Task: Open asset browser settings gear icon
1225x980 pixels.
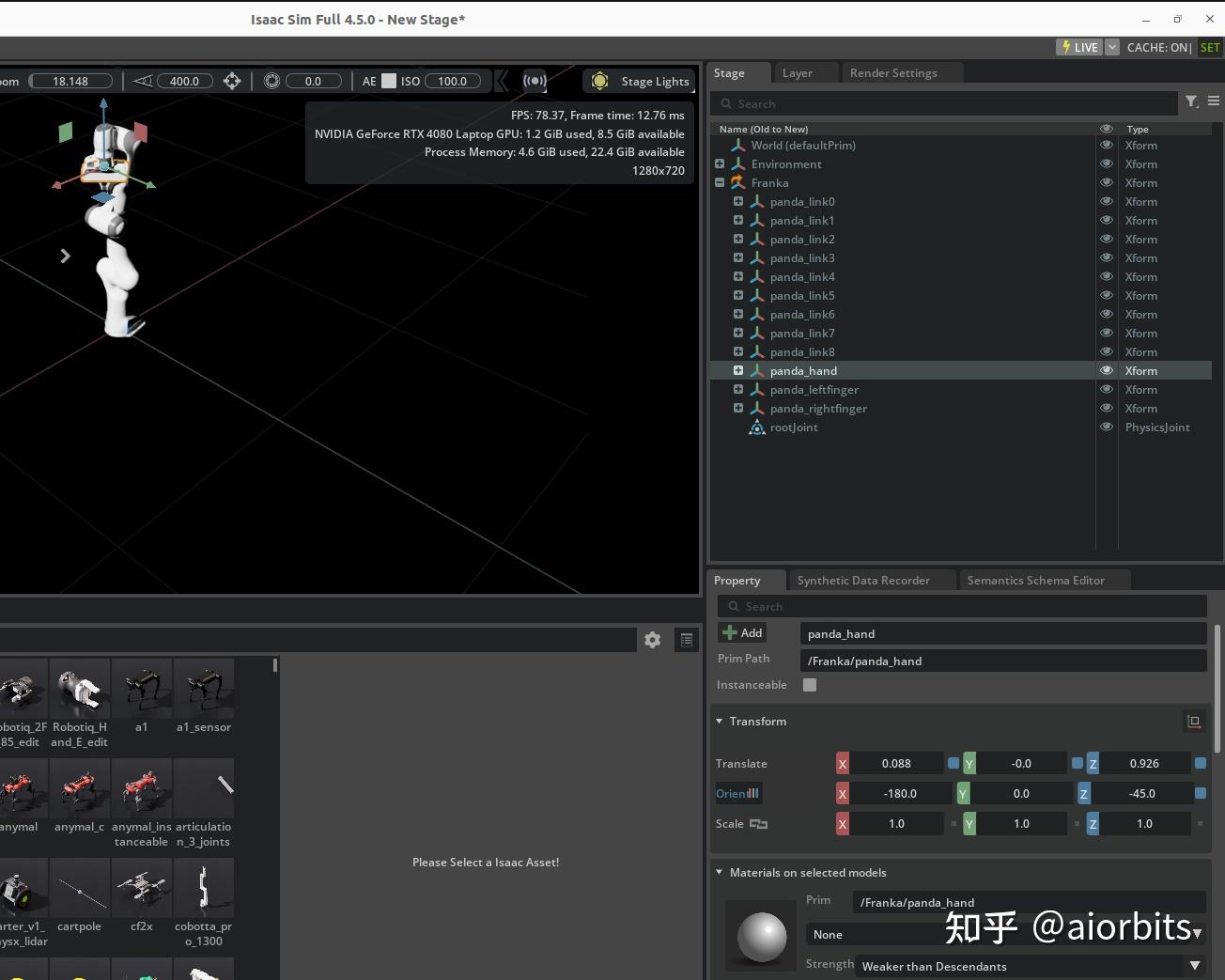Action: [652, 640]
